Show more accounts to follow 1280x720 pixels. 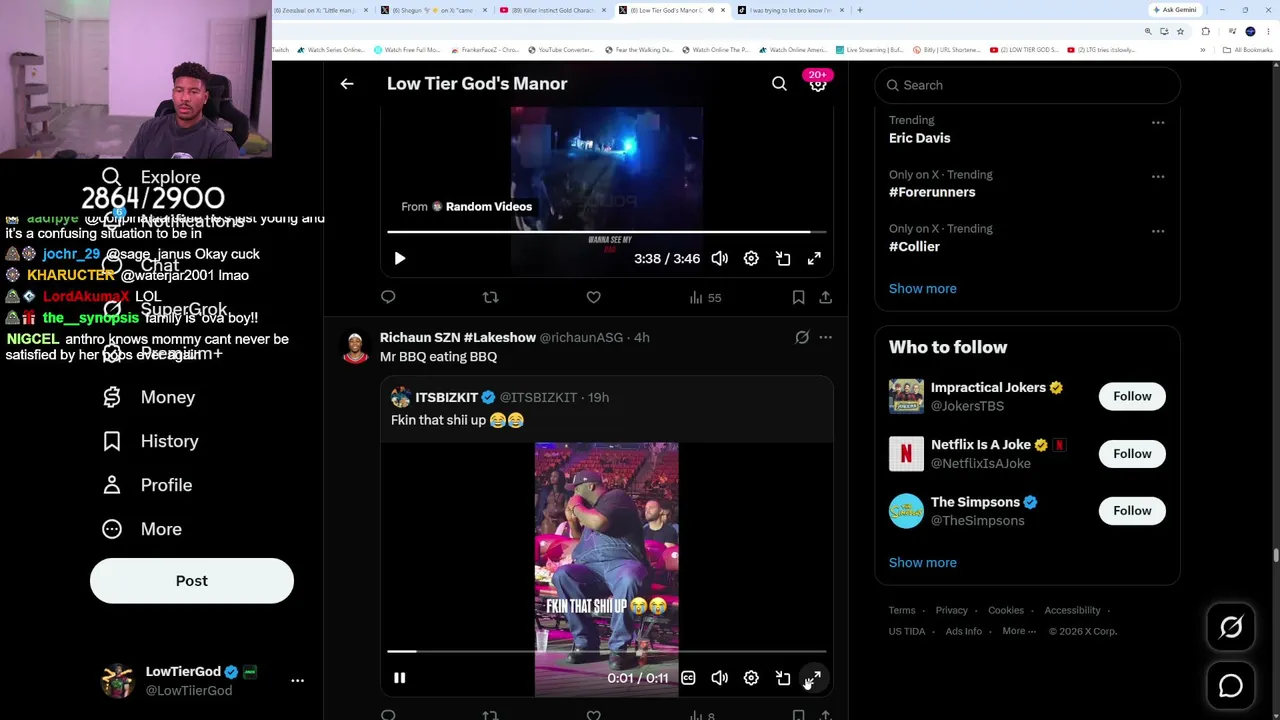click(x=922, y=562)
